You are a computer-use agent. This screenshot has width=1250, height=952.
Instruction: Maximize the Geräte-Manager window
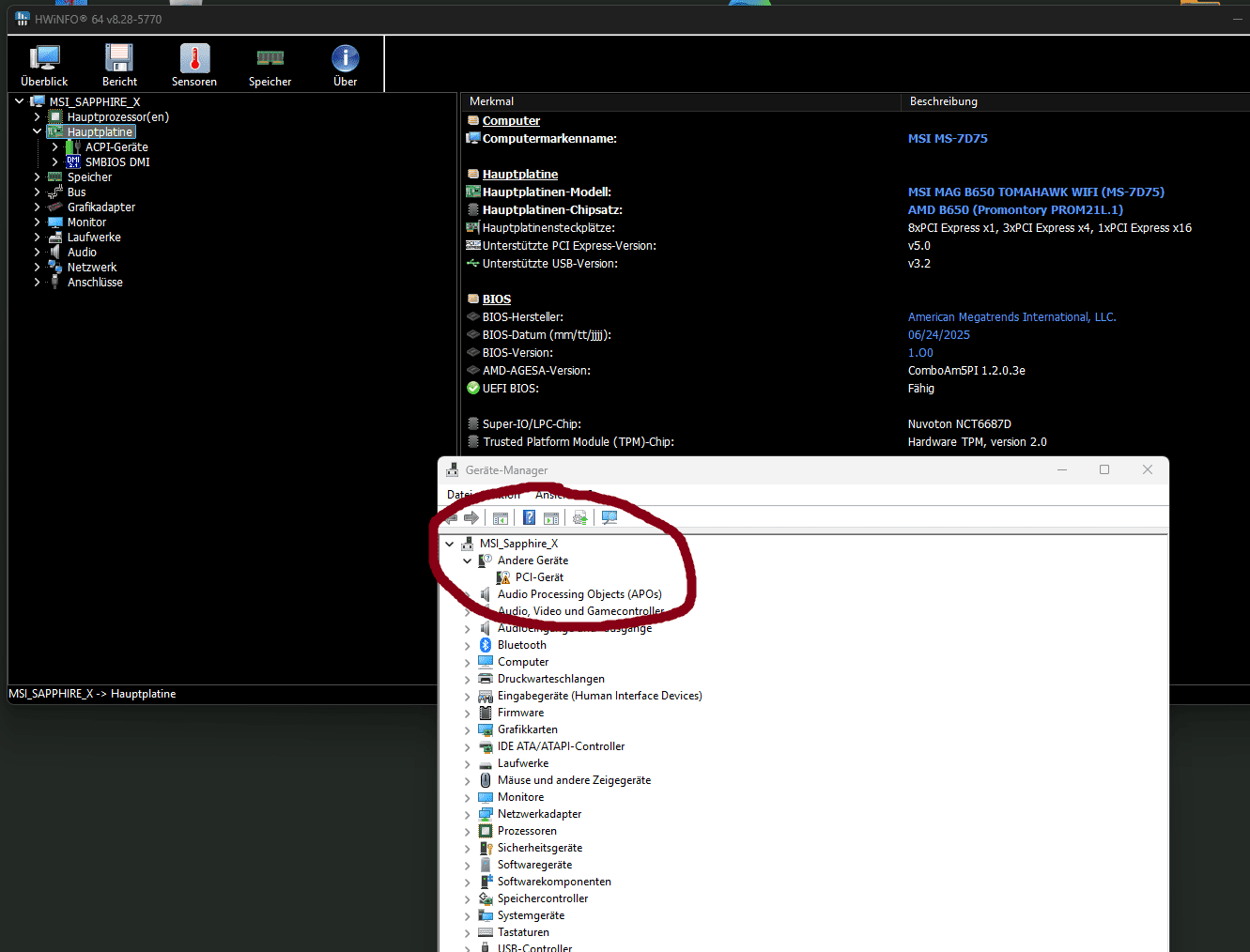1104,469
